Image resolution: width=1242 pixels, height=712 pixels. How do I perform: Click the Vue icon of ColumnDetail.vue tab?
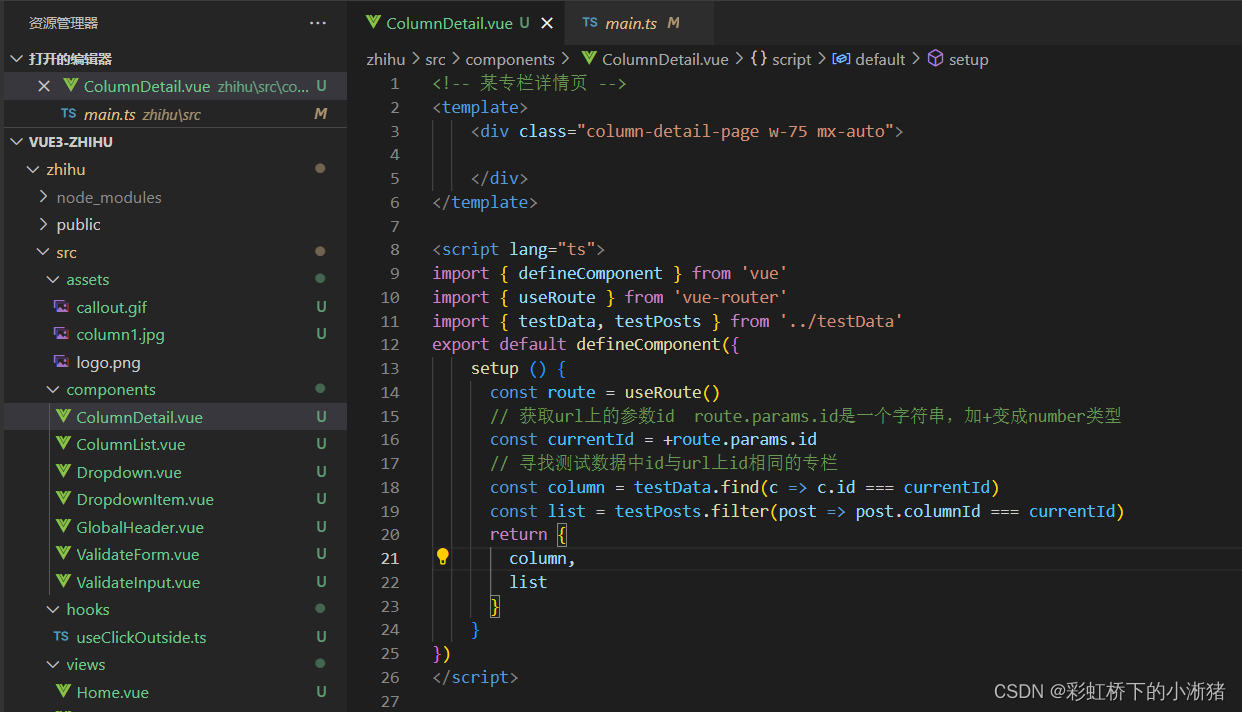[x=373, y=22]
